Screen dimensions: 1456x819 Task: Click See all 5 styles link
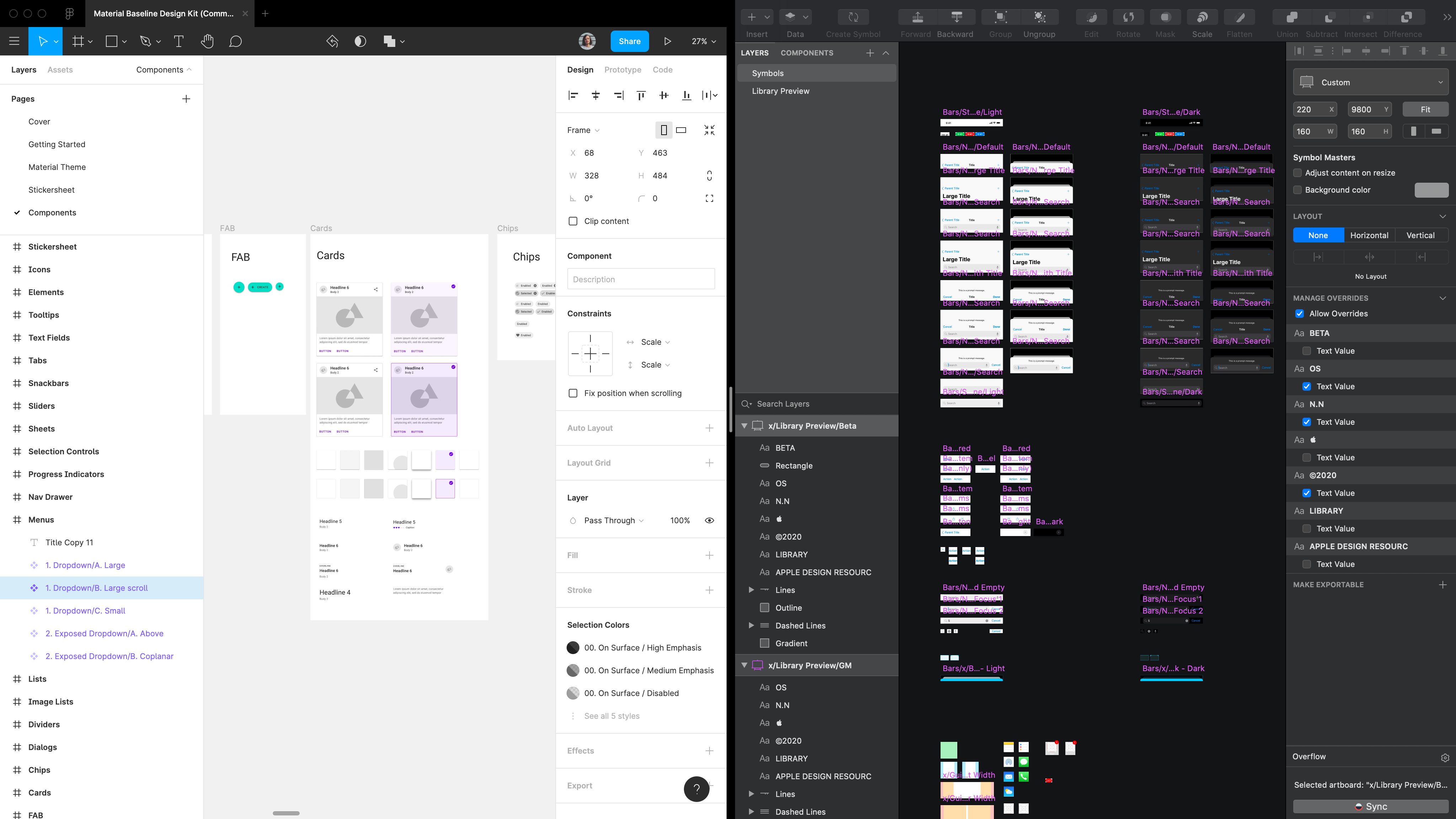click(611, 716)
